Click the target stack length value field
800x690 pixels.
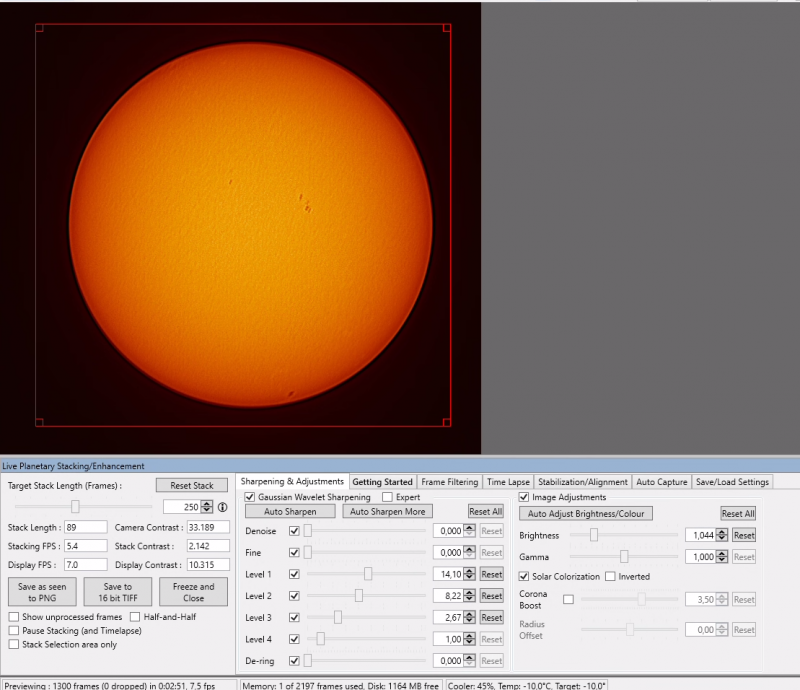coord(182,507)
